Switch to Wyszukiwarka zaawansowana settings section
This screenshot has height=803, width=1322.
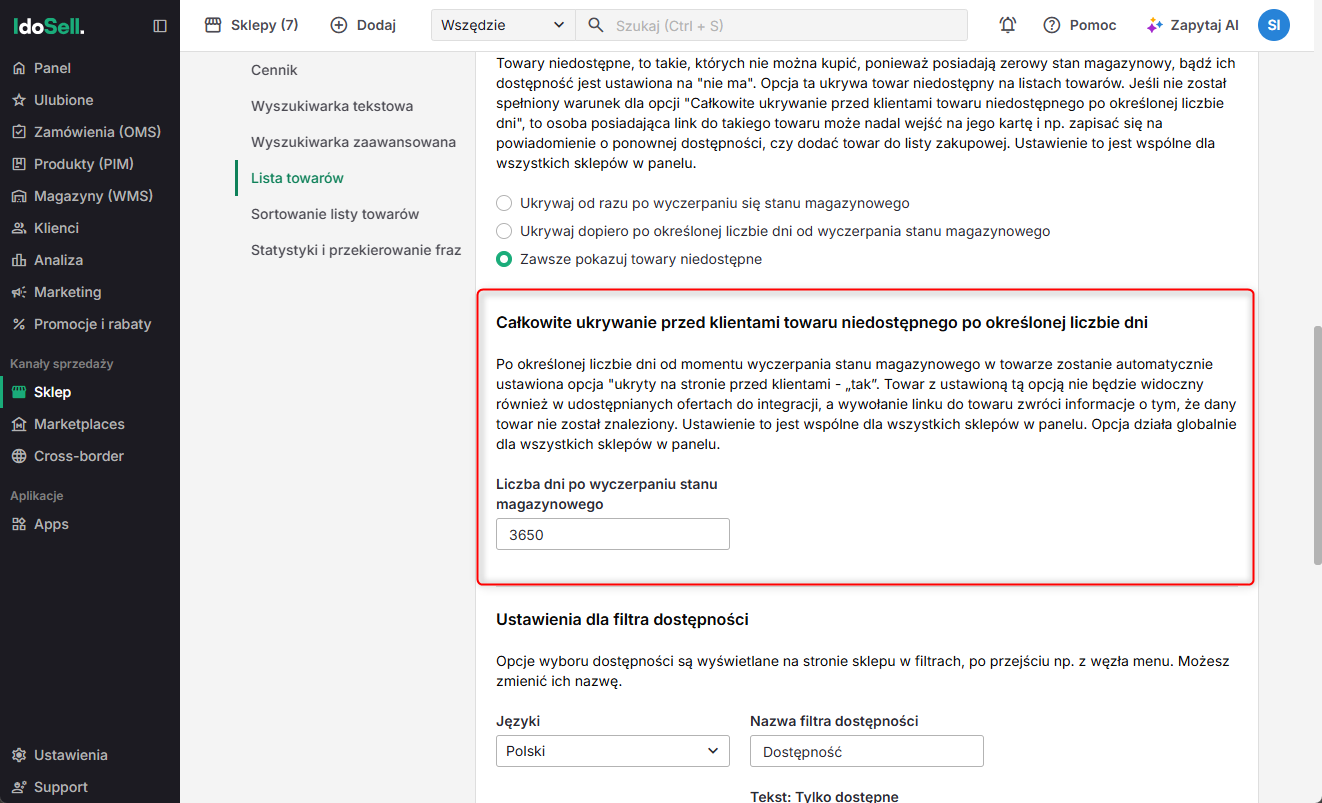(353, 142)
